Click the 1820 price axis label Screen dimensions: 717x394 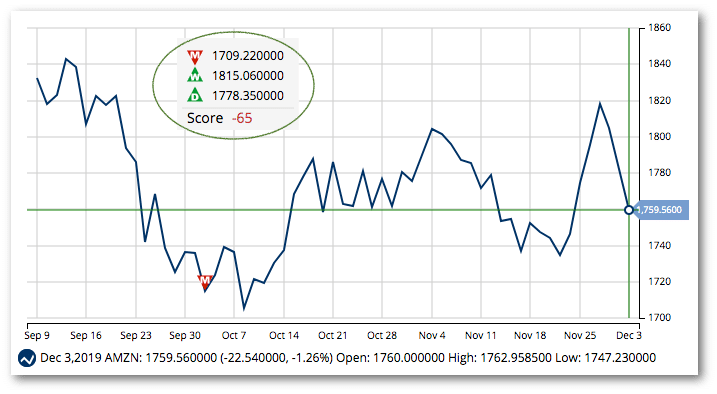pyautogui.click(x=660, y=101)
